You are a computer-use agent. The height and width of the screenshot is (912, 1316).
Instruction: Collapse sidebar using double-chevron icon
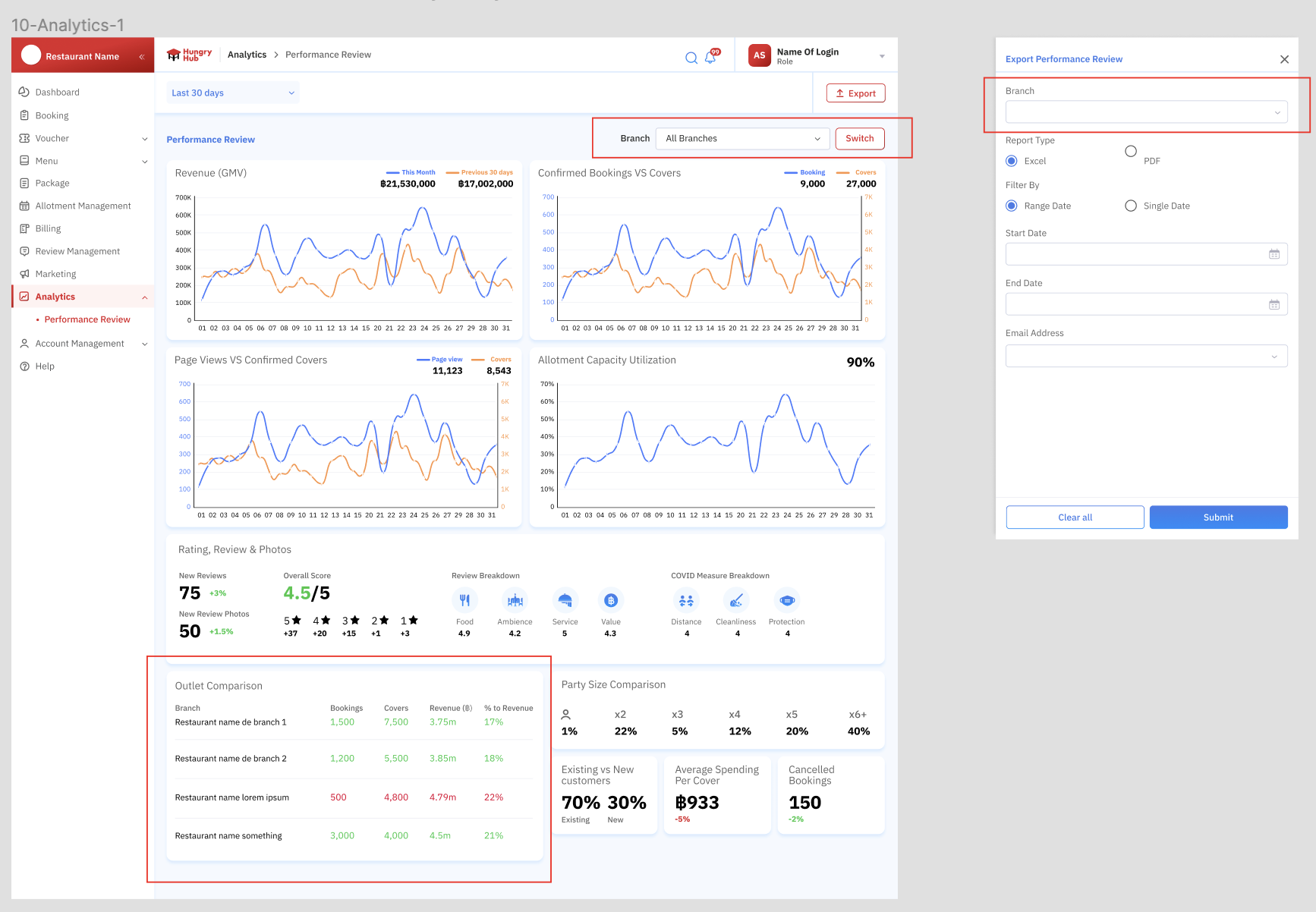click(x=141, y=57)
